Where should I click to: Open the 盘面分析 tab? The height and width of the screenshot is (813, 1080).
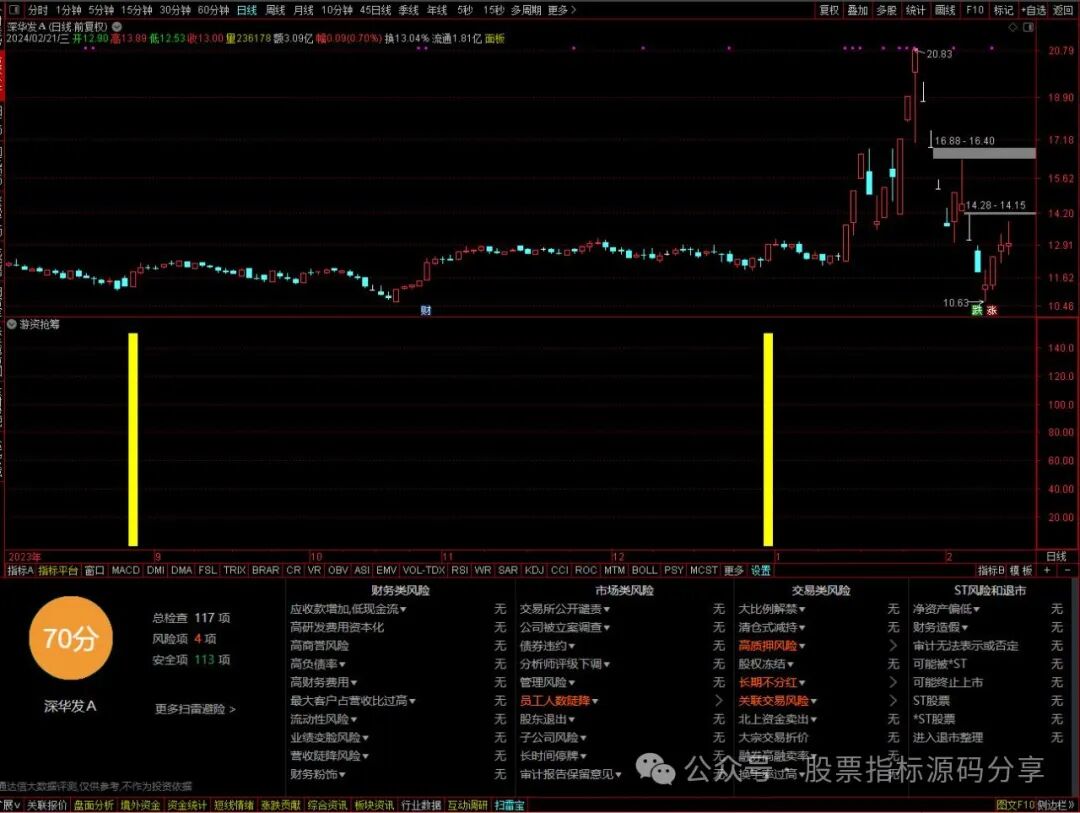pyautogui.click(x=94, y=805)
